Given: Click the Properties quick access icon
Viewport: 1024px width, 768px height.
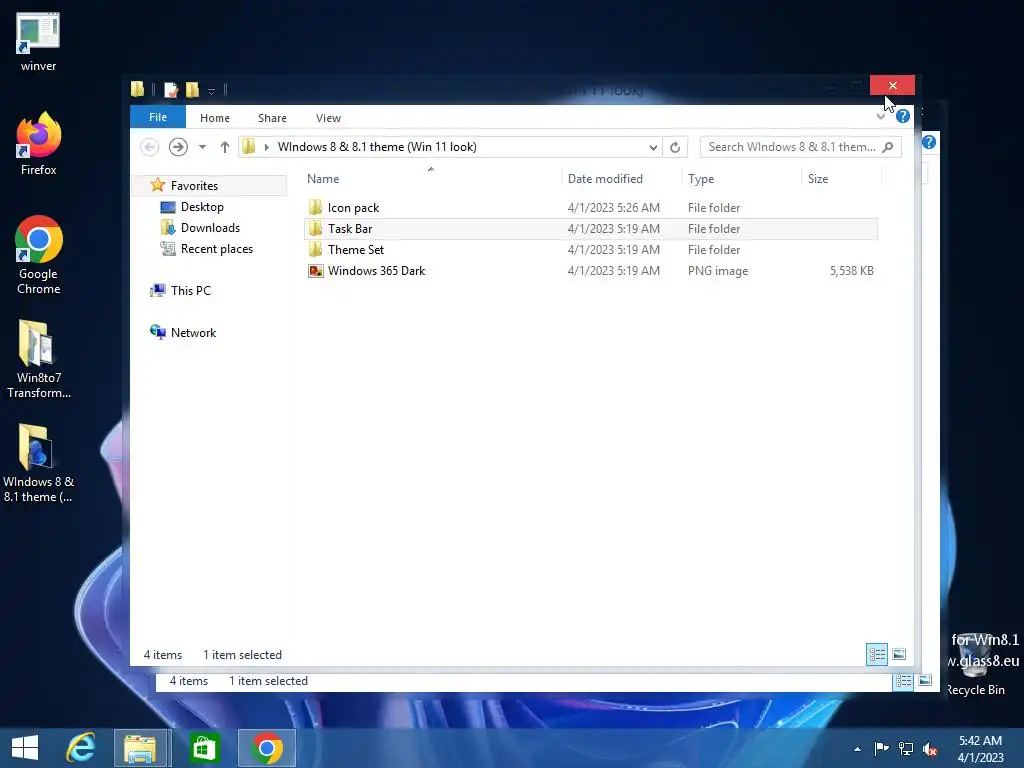Looking at the screenshot, I should pos(171,89).
